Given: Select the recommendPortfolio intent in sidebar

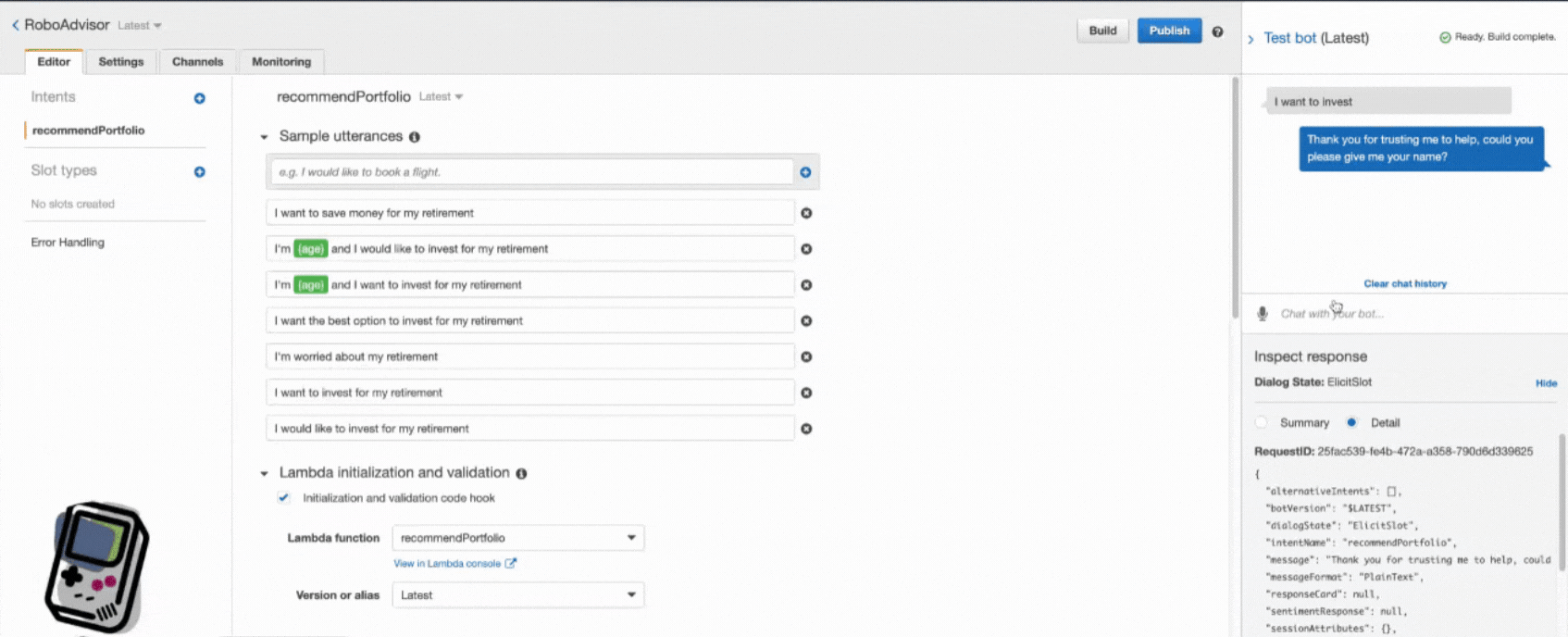Looking at the screenshot, I should tap(89, 131).
